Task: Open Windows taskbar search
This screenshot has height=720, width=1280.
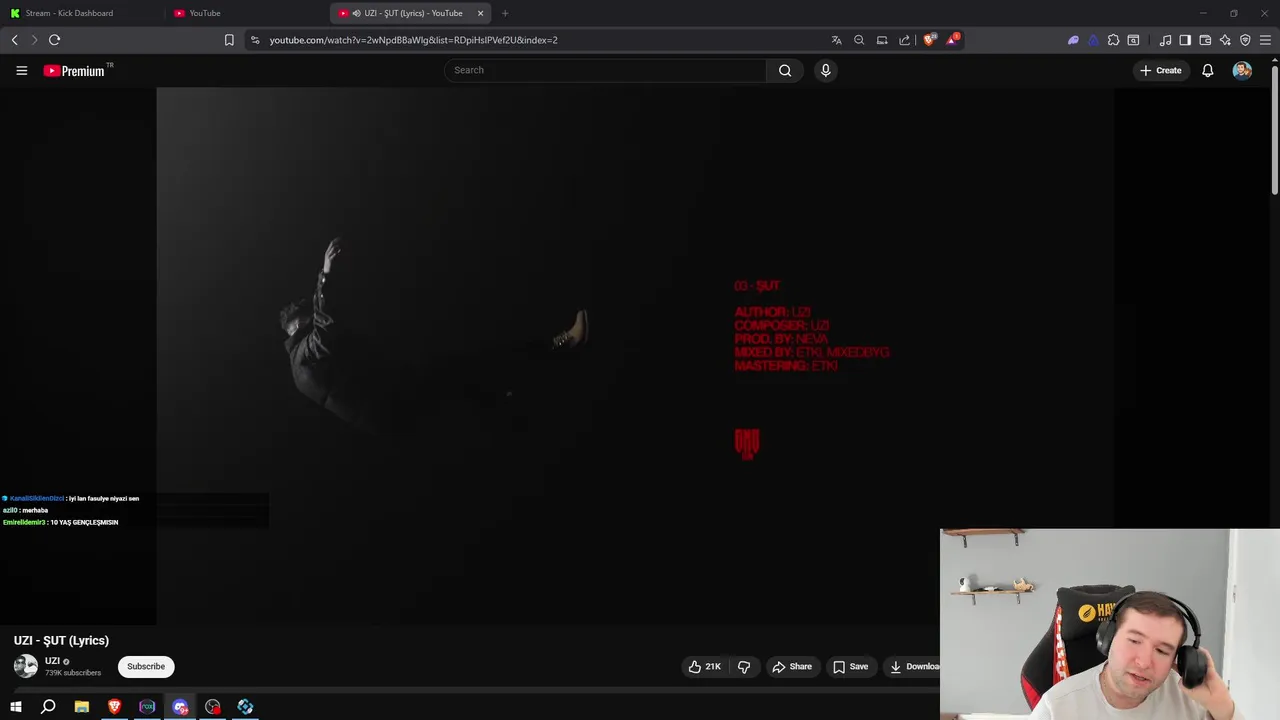Action: point(48,707)
